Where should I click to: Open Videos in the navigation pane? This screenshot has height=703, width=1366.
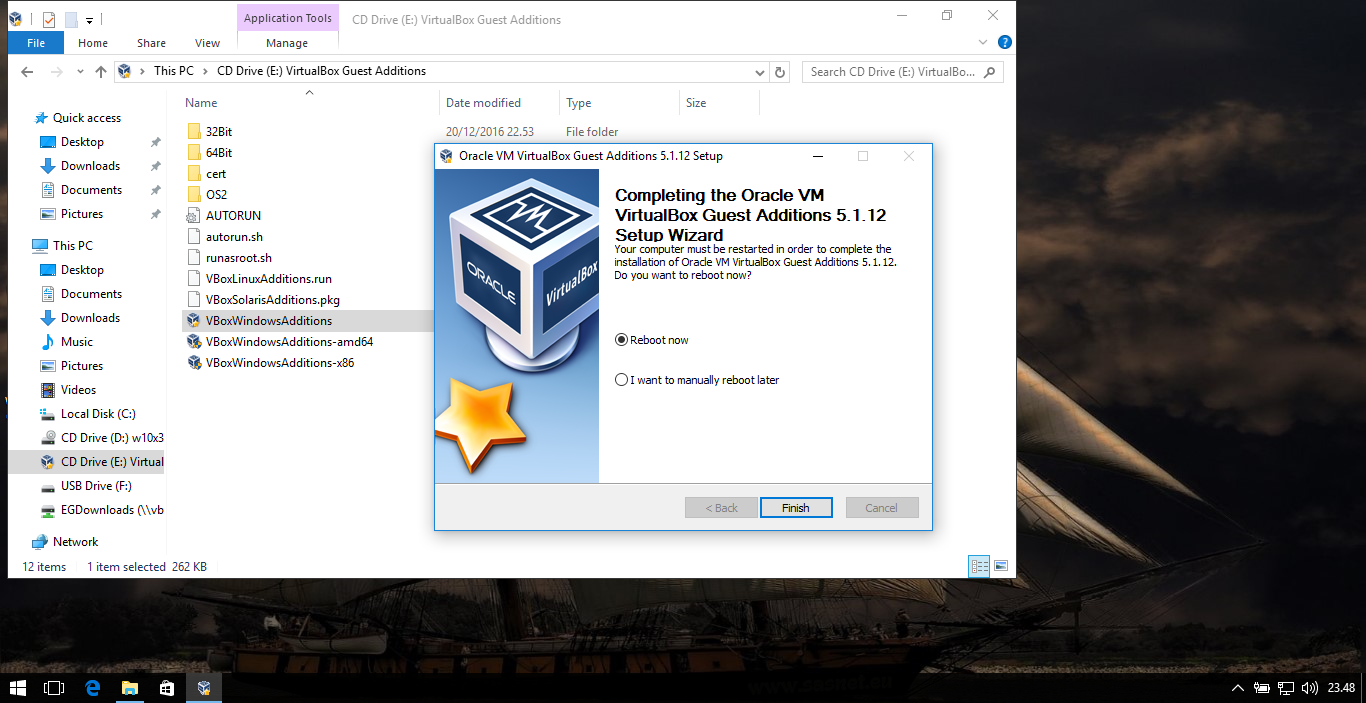78,390
